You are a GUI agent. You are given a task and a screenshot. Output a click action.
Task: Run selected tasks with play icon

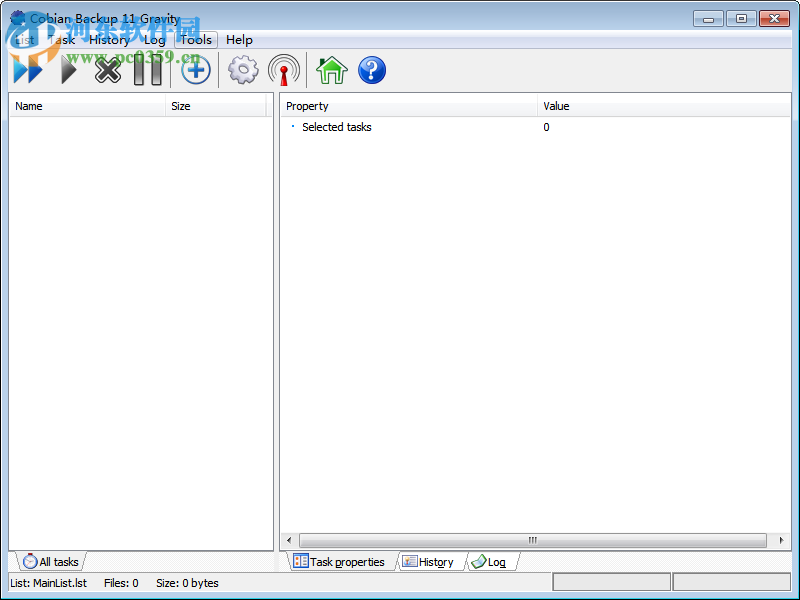coord(69,70)
